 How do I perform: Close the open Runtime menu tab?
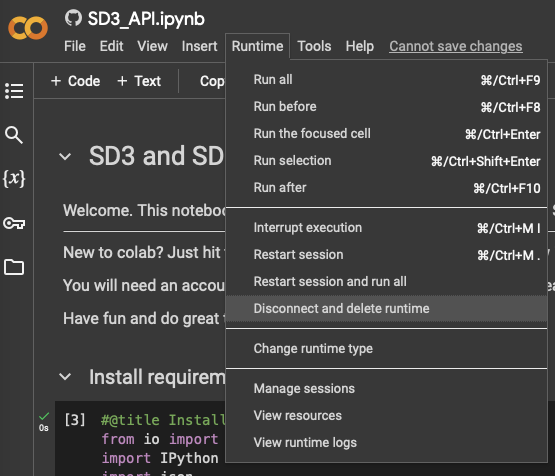(257, 46)
